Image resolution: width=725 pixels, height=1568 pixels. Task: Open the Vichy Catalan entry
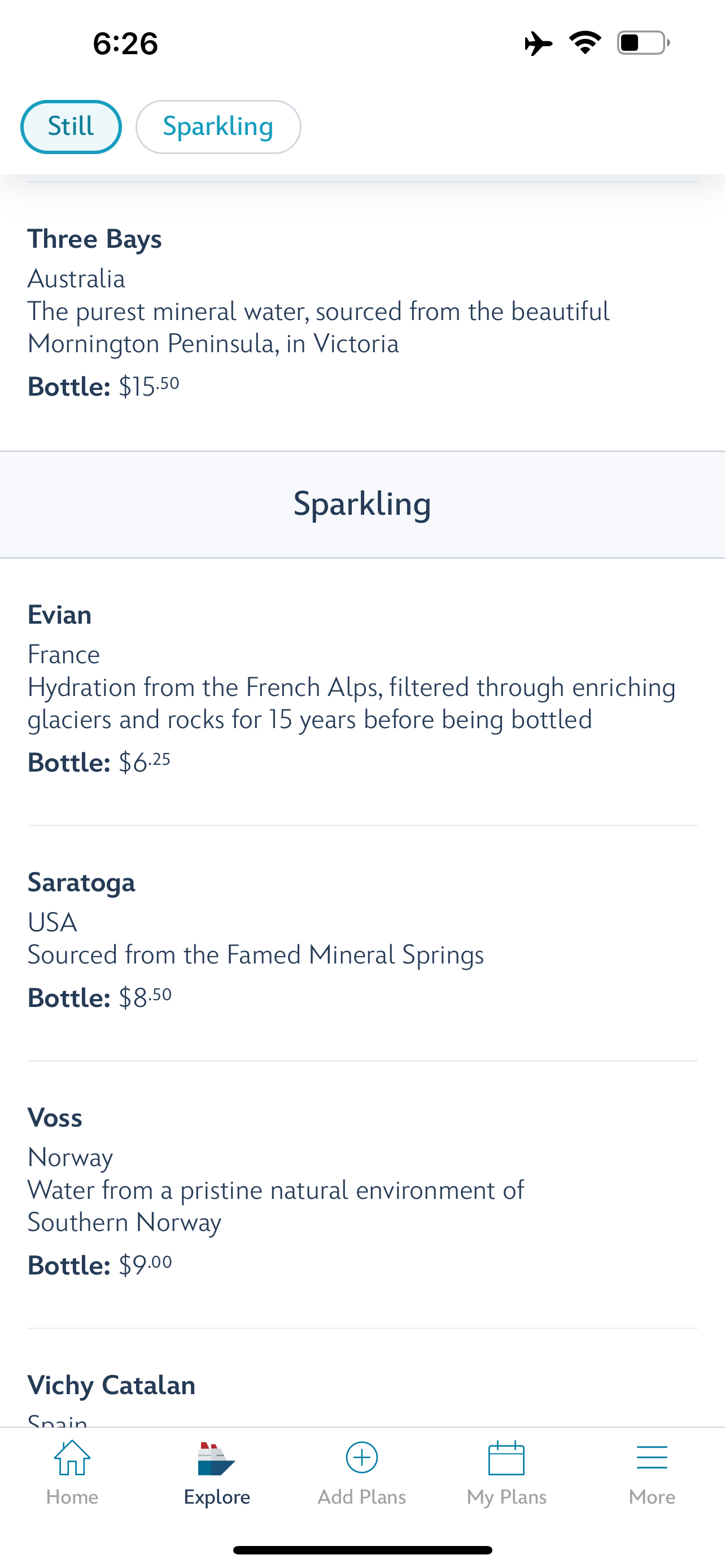click(x=111, y=1385)
